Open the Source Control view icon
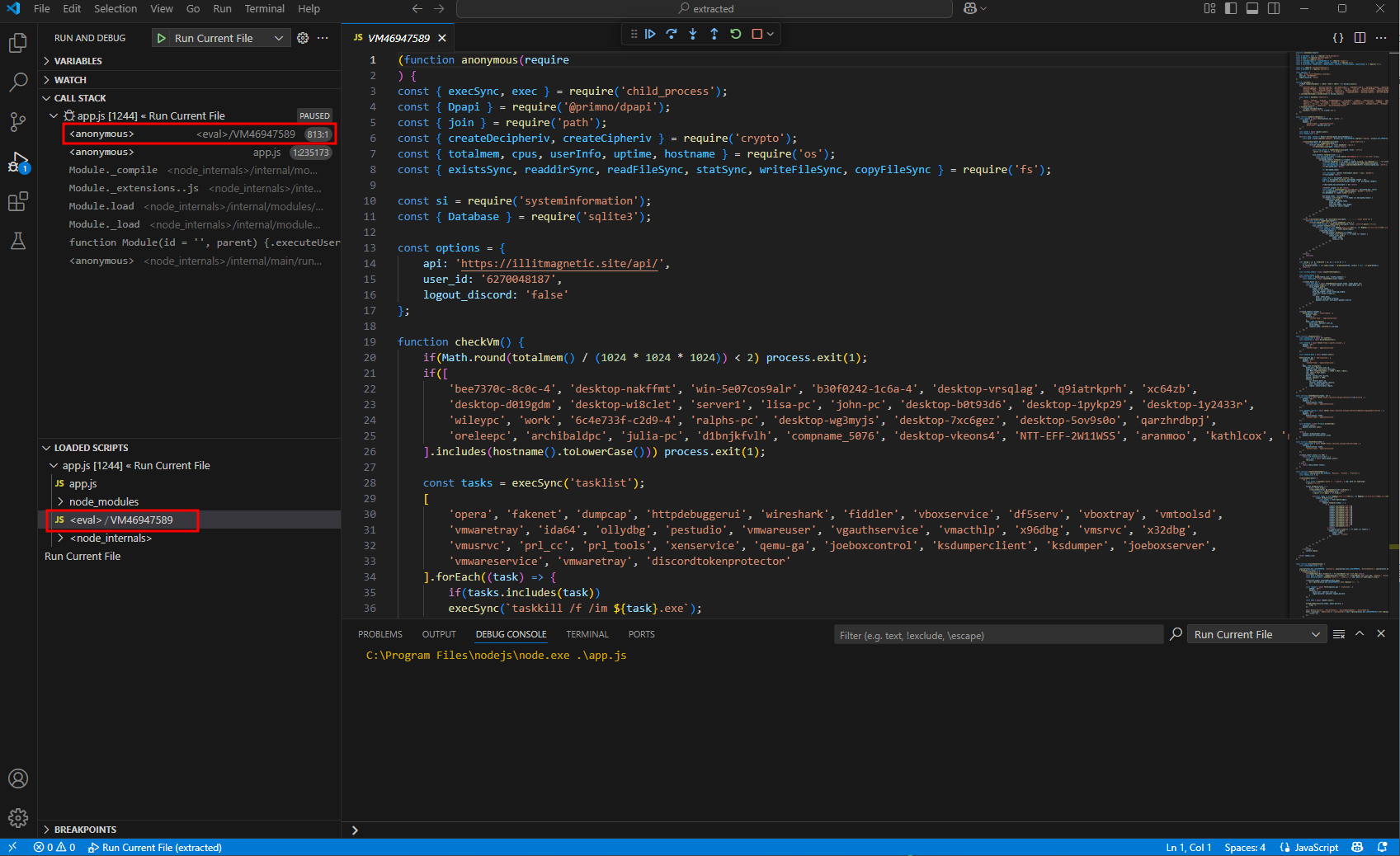This screenshot has width=1400, height=856. click(x=18, y=122)
